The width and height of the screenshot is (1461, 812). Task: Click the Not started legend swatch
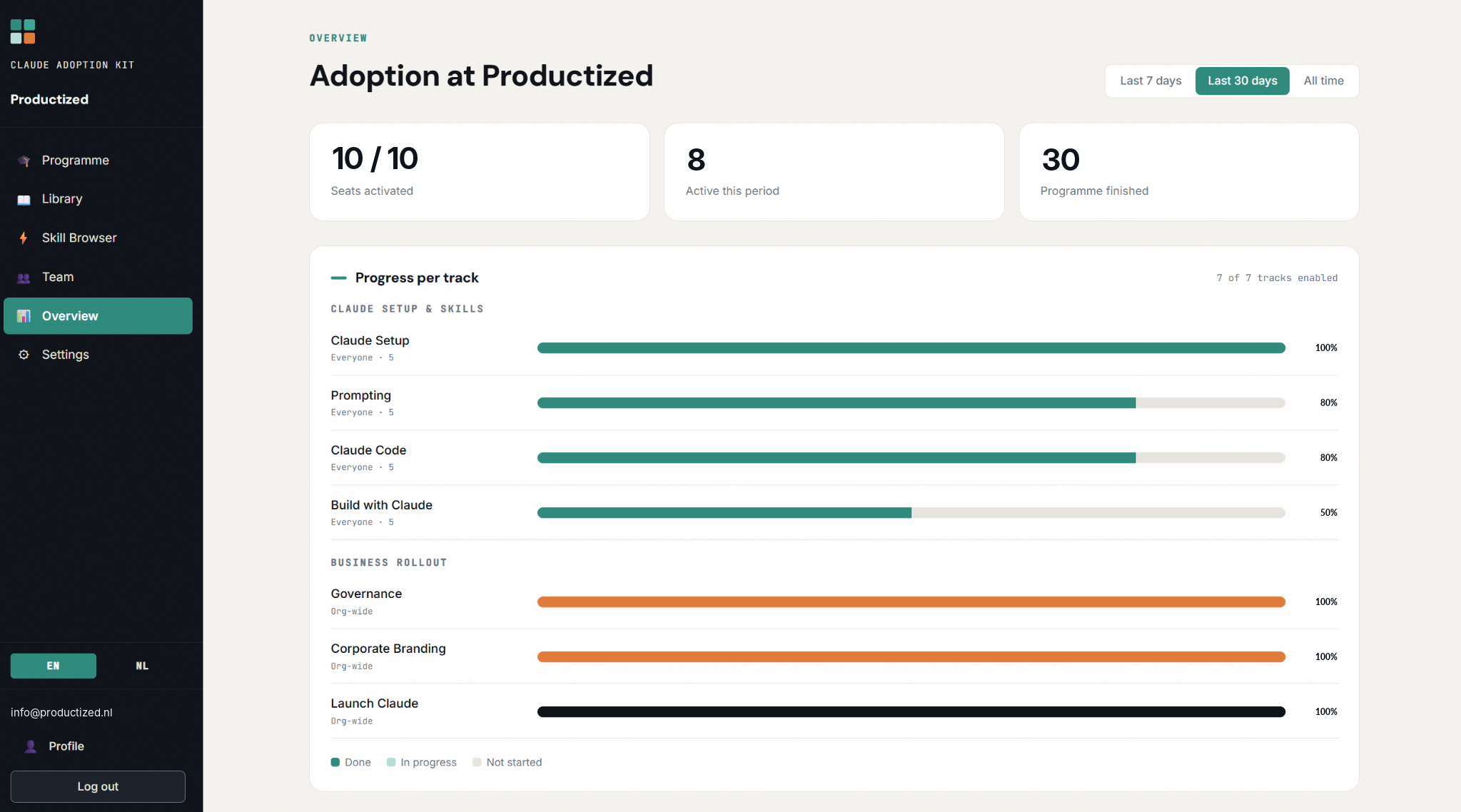[x=477, y=762]
